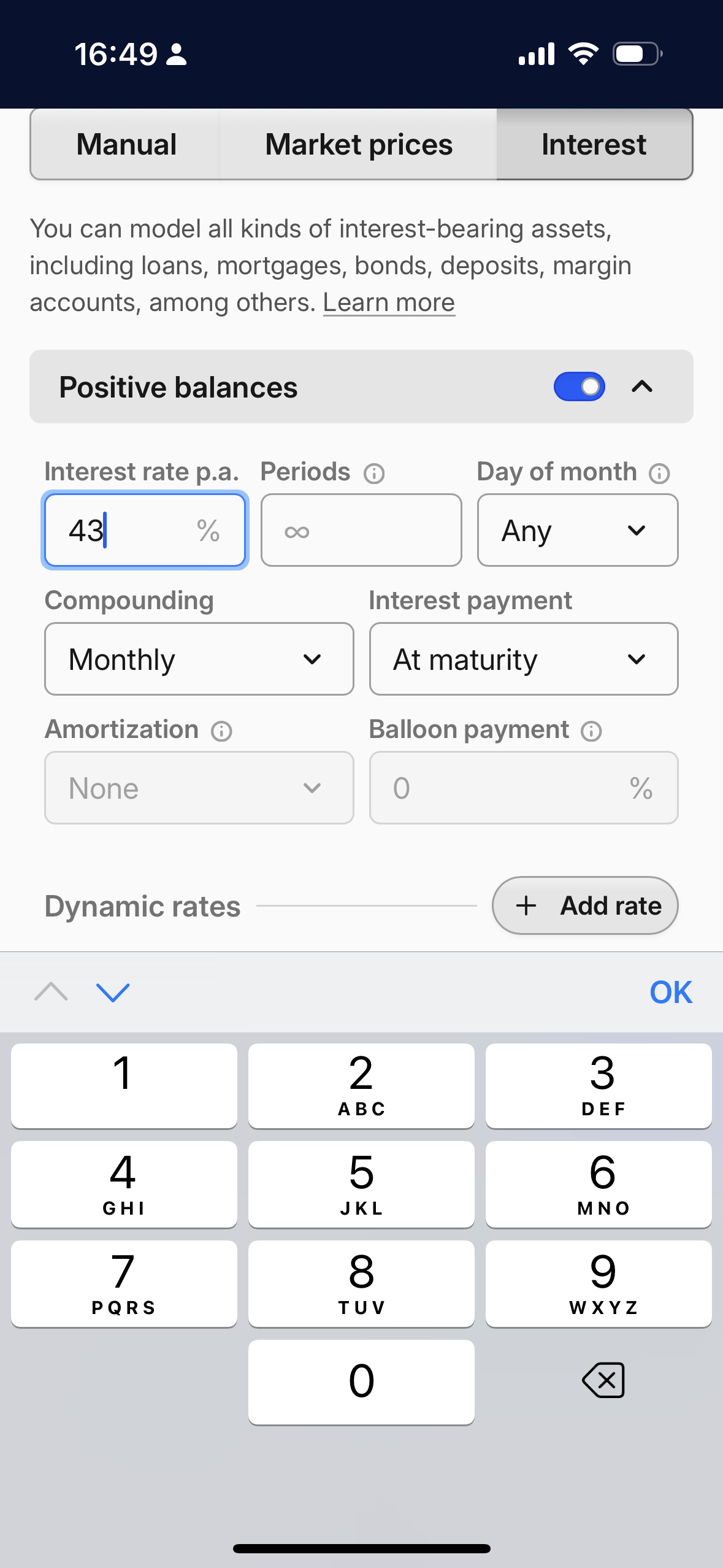
Task: Tap the Periods info icon
Action: pos(374,474)
